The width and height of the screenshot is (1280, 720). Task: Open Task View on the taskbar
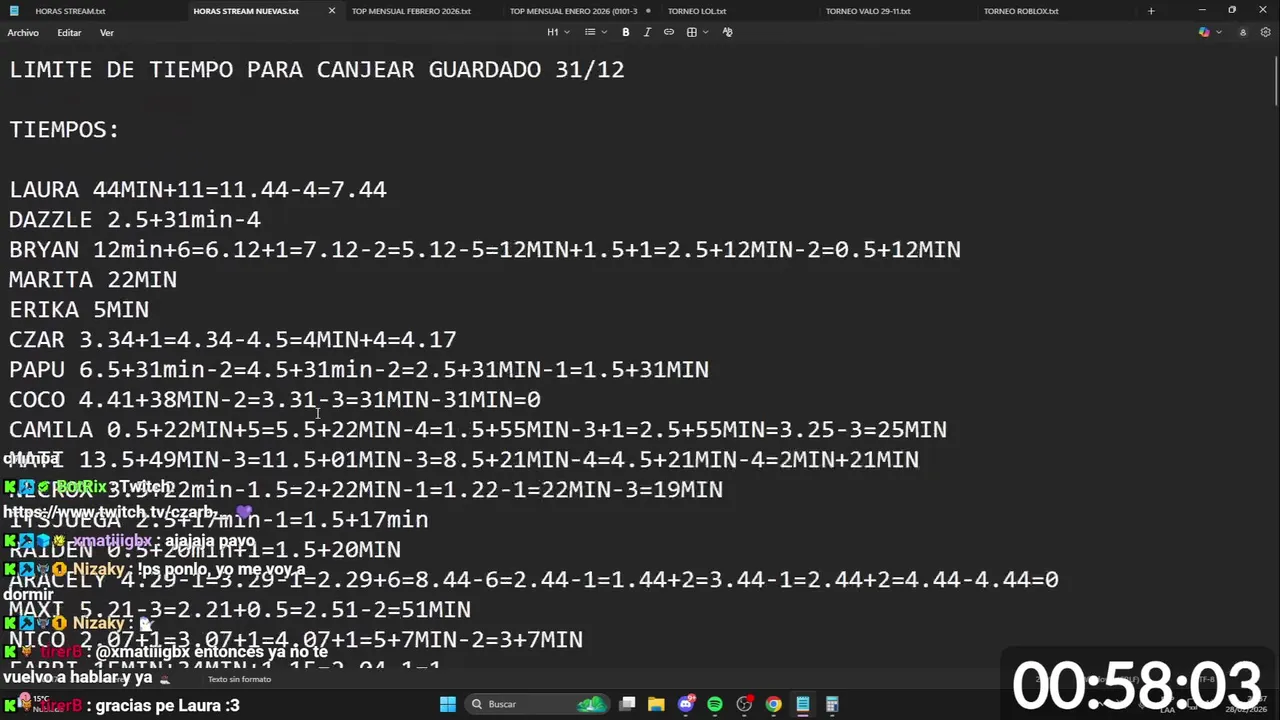[x=627, y=704]
